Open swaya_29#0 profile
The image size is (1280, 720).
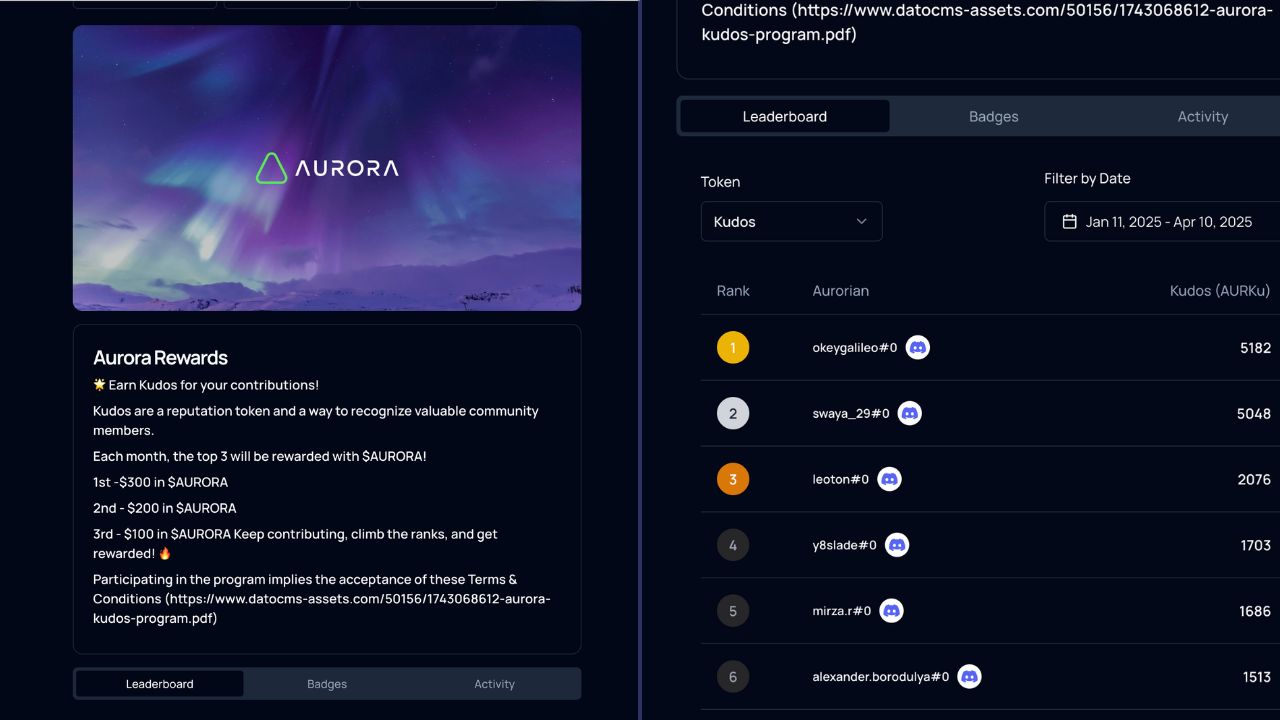coord(851,414)
